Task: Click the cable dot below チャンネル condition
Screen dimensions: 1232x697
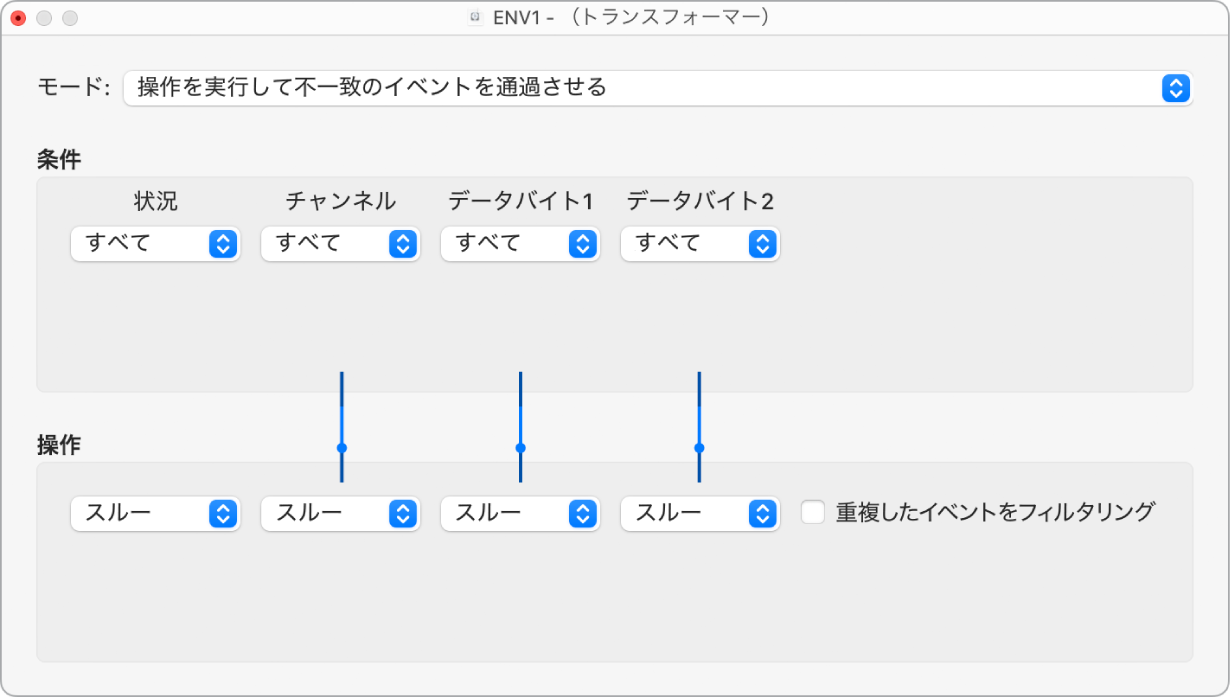Action: (341, 448)
